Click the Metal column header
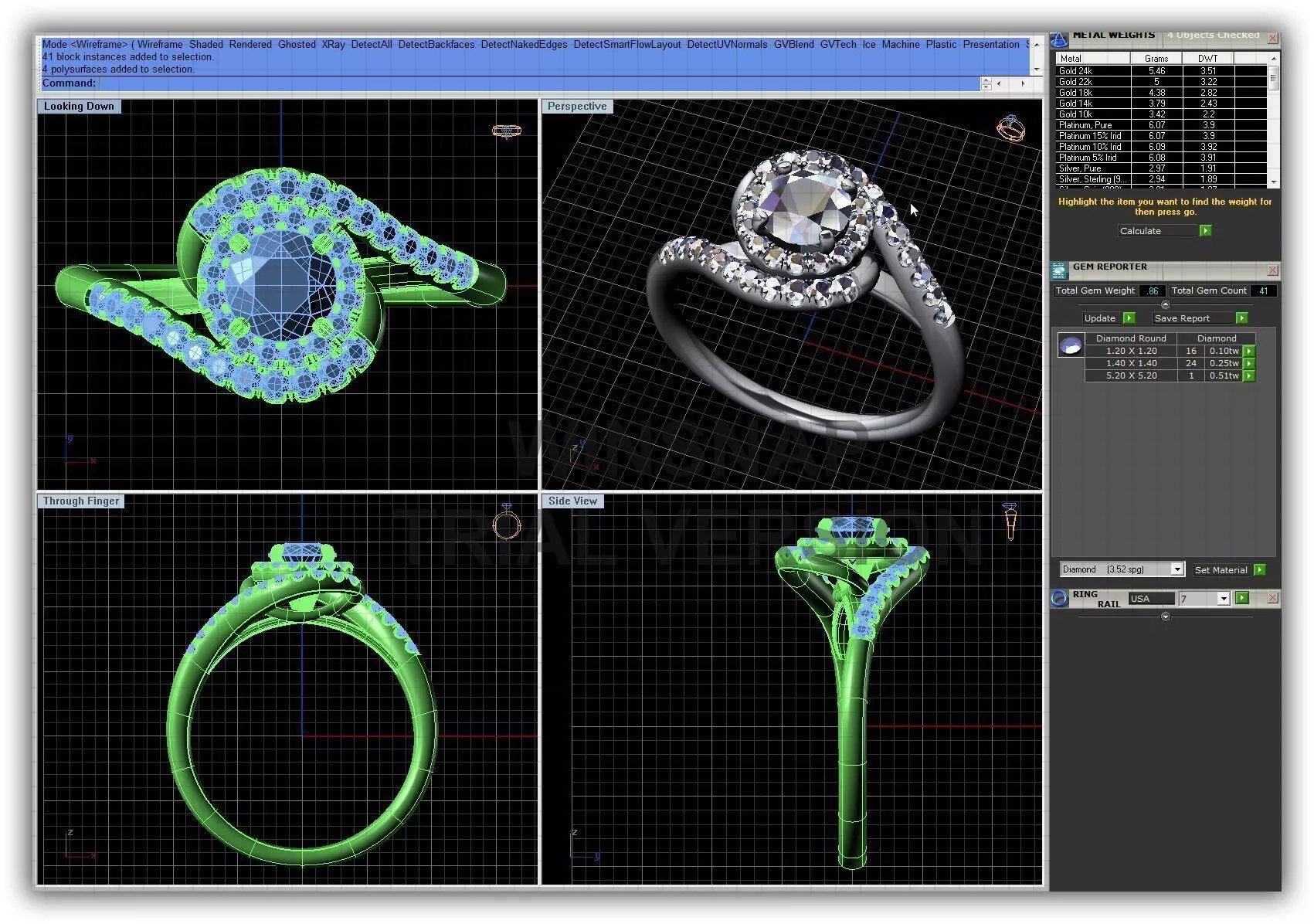This screenshot has width=1314, height=924. pos(1093,59)
